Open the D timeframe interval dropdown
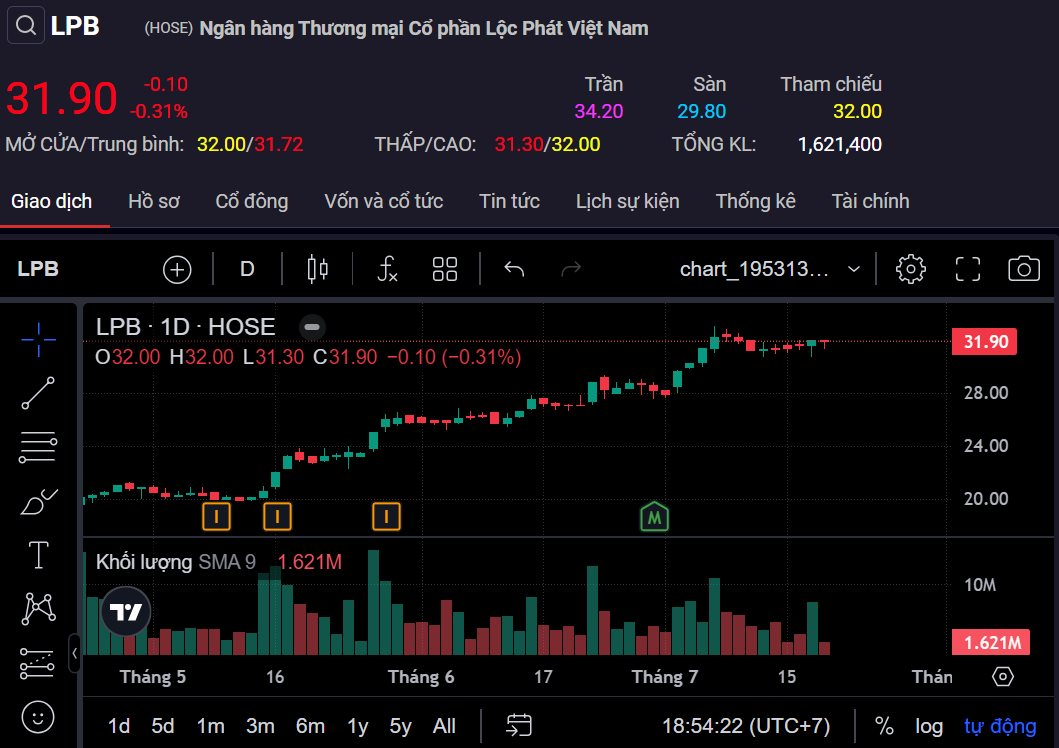Viewport: 1059px width, 748px height. click(x=247, y=269)
